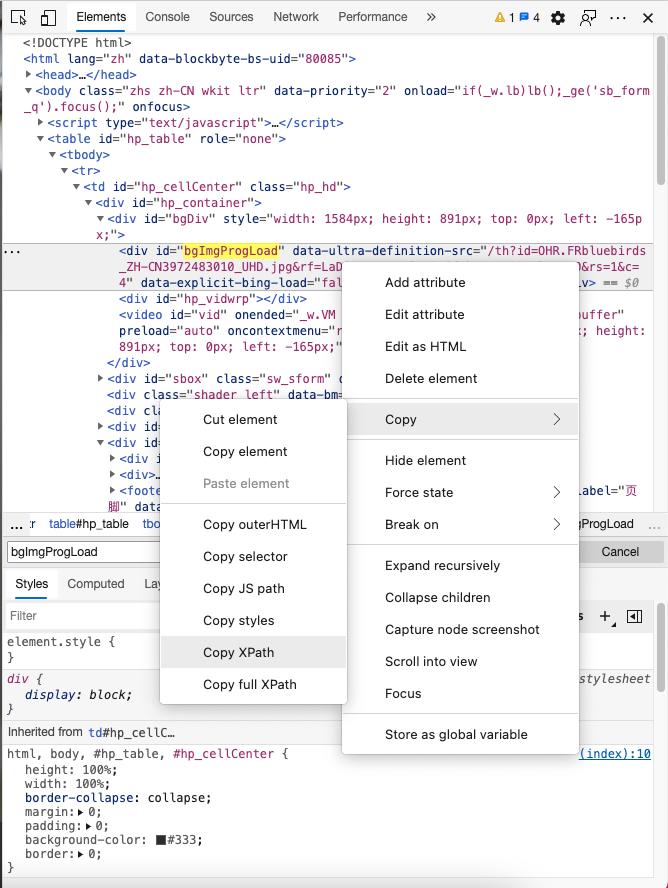Choose Copy outerHTML
This screenshot has height=888, width=668.
(253, 524)
